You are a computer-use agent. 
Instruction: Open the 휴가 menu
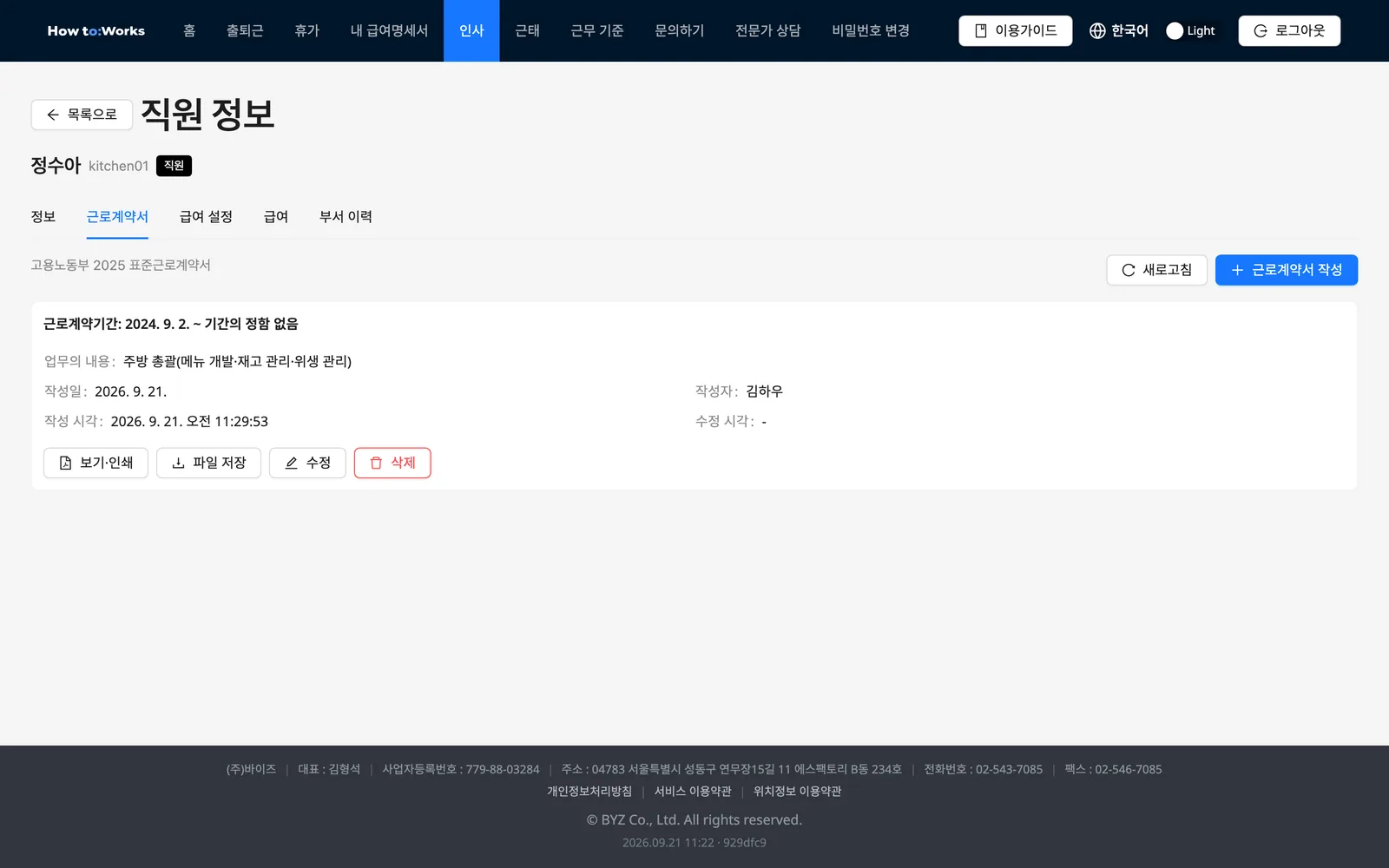point(307,30)
